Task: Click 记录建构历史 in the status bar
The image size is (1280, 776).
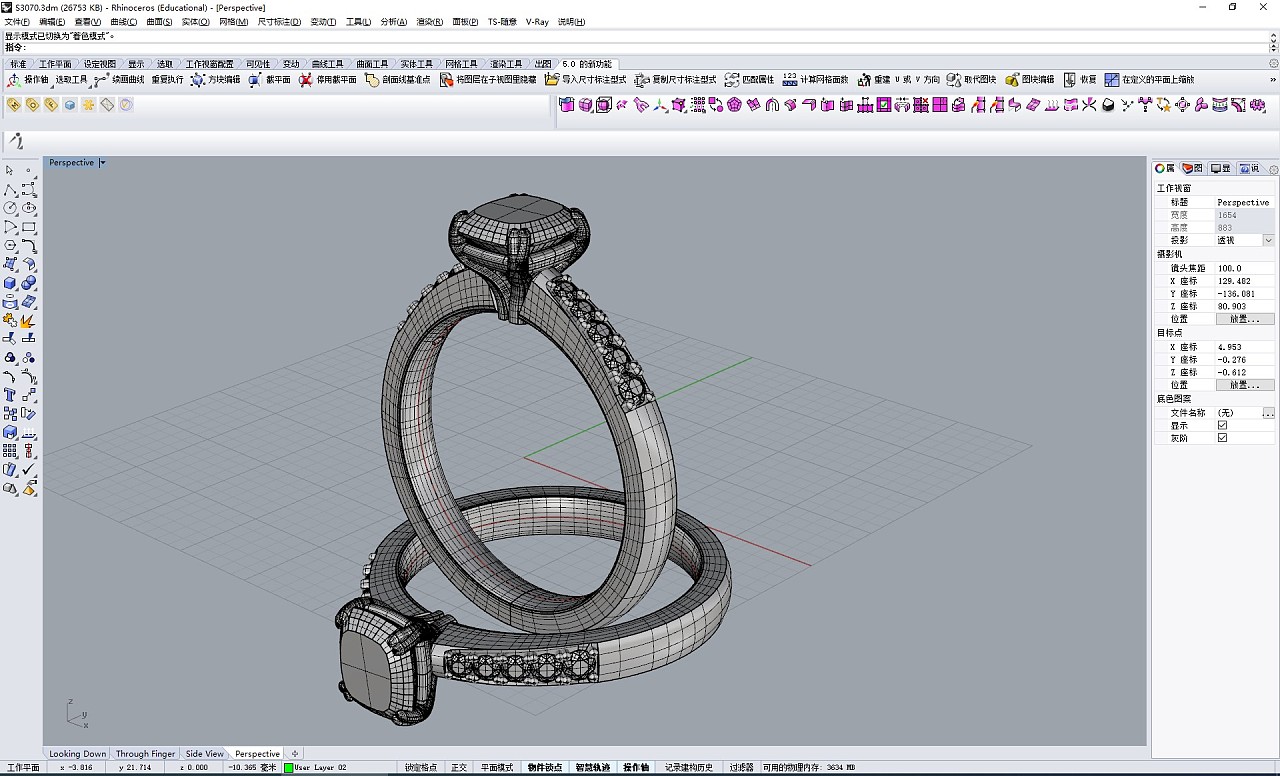Action: [690, 768]
